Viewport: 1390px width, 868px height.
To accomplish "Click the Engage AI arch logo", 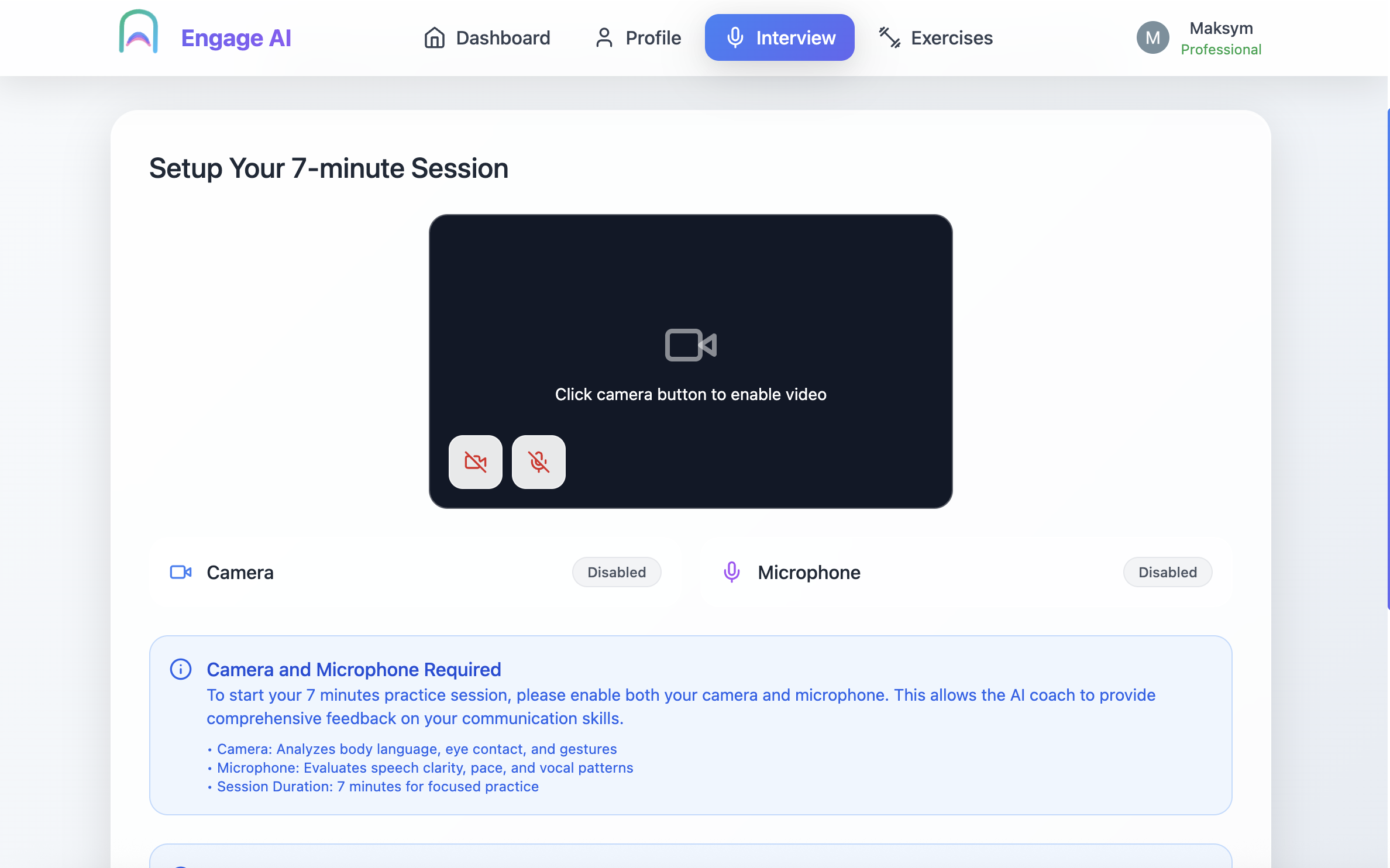I will point(139,33).
